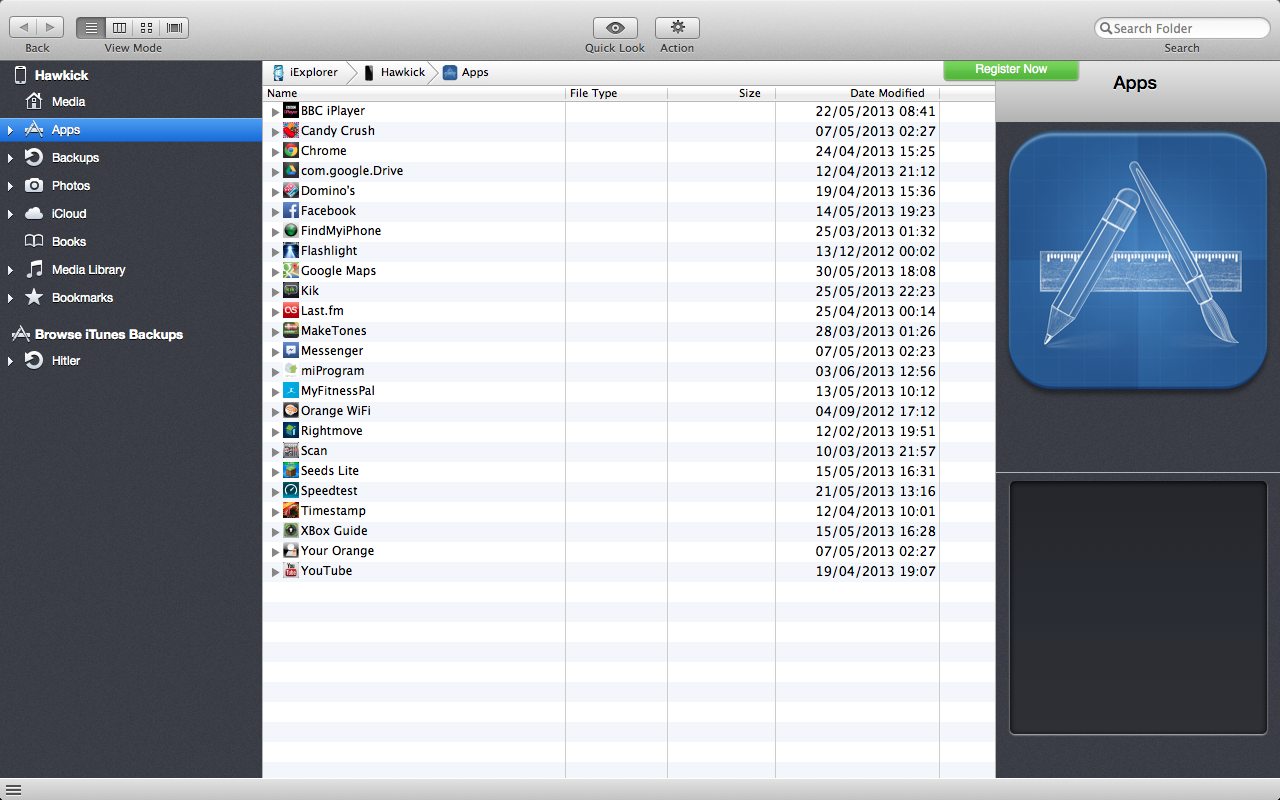This screenshot has width=1280, height=800.
Task: Click the list icon in bottom status bar
Action: pos(13,790)
